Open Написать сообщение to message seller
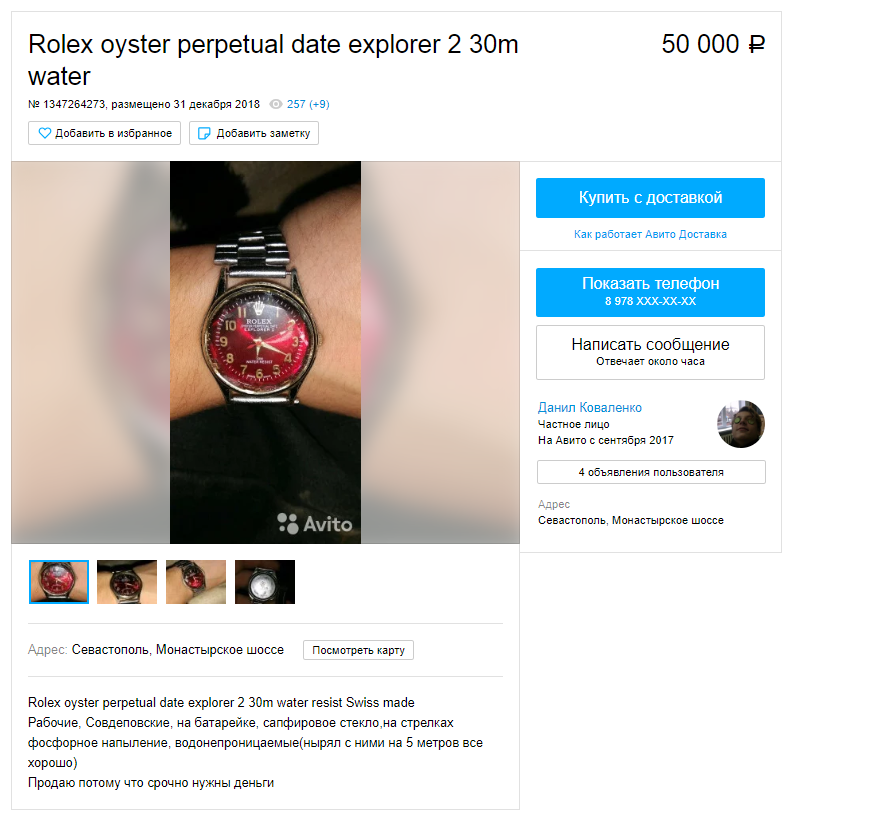Screen dimensions: 893x817 [650, 352]
